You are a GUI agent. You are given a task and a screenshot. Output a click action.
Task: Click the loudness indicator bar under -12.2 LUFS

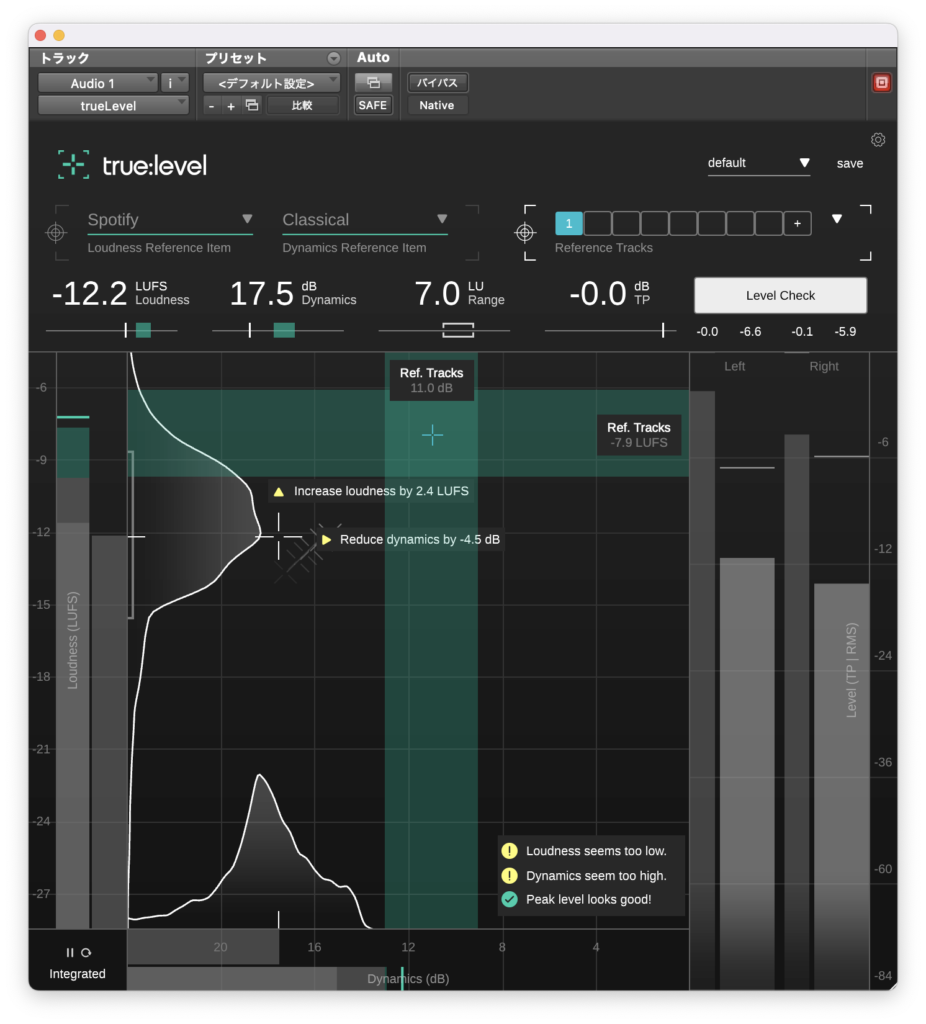click(x=112, y=330)
